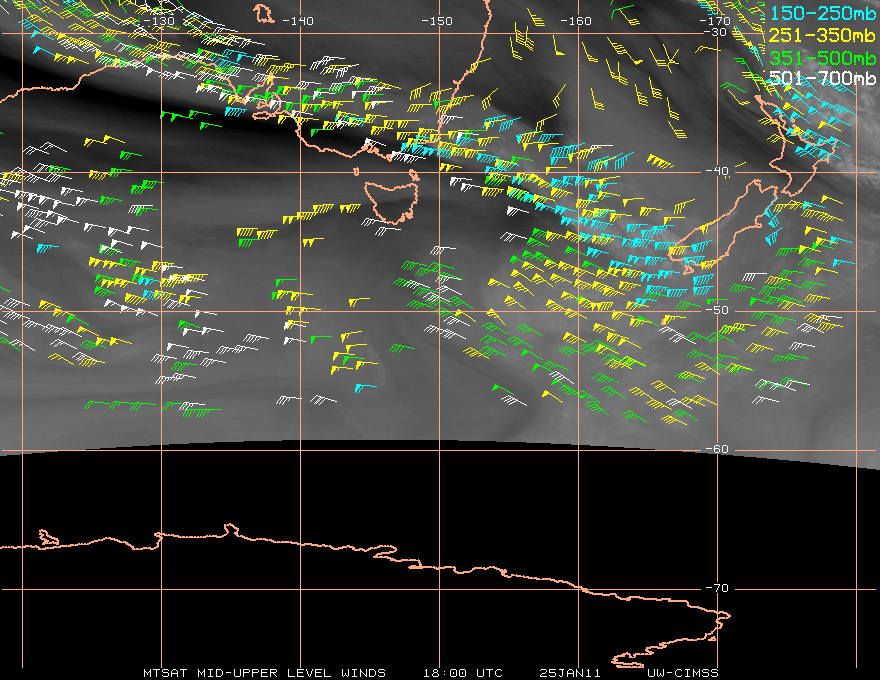Click the -60 latitude label
This screenshot has width=880, height=680.
[717, 449]
